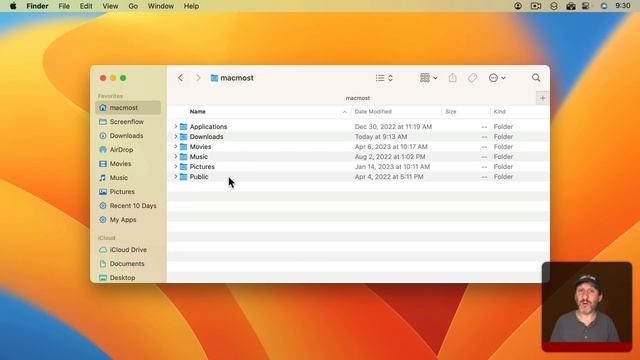This screenshot has width=640, height=360.
Task: Select the Movies folder in file list
Action: tap(358, 147)
